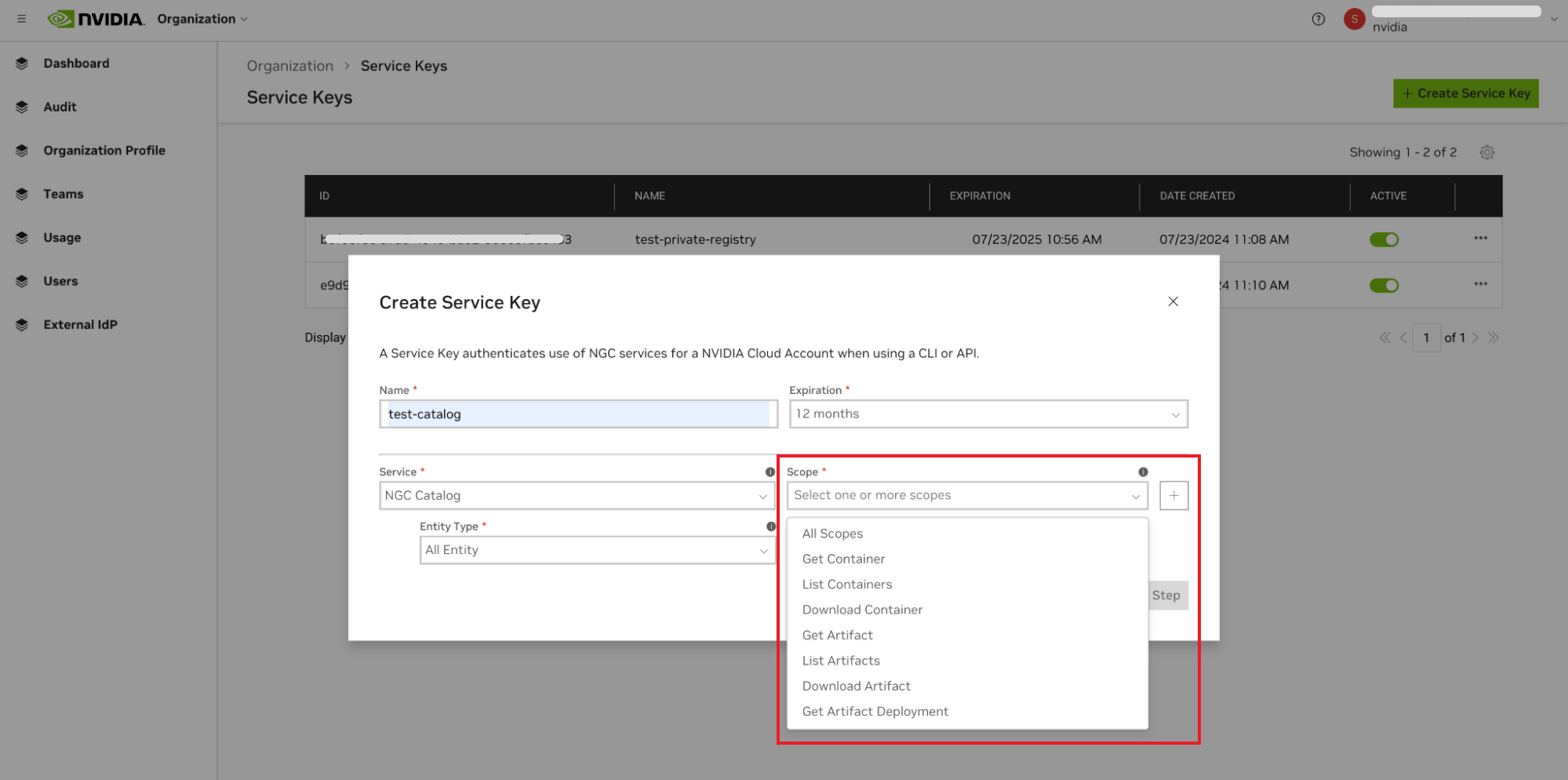Click the Service field info icon

[770, 472]
